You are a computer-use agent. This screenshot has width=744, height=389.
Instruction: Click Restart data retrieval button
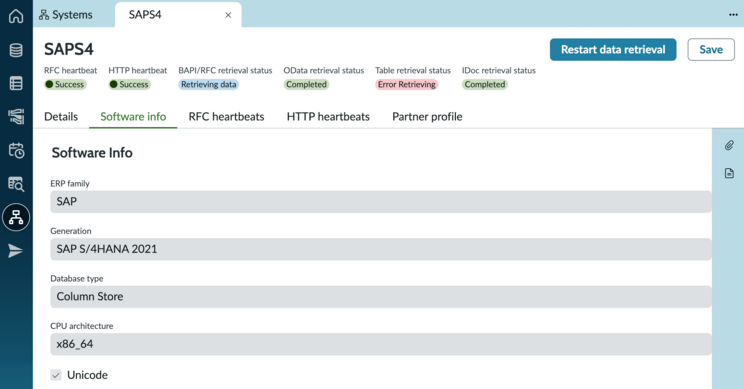(613, 49)
